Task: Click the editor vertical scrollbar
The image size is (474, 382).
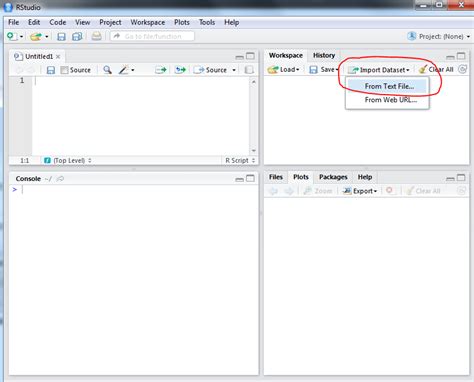Action: point(253,116)
